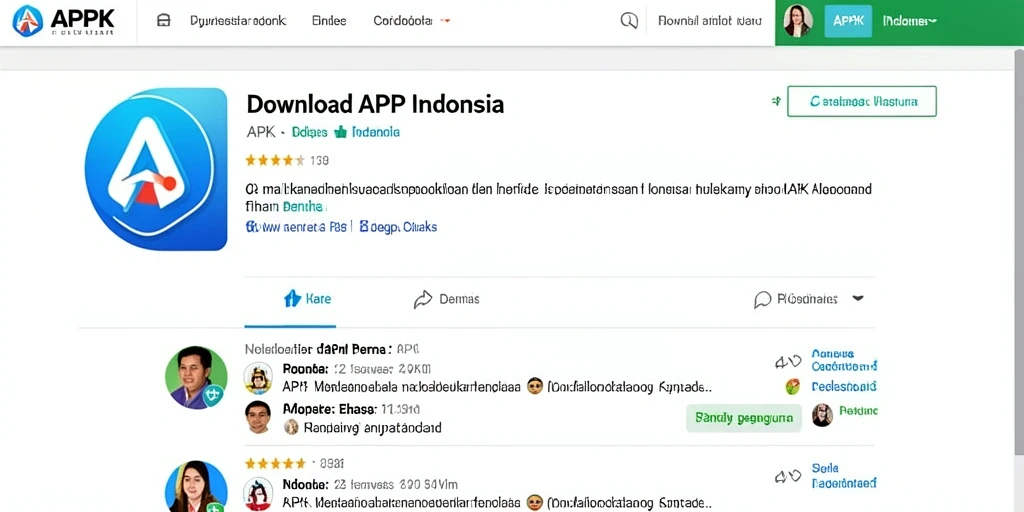Viewport: 1024px width, 512px height.
Task: Click the Mopete: Ehasa name
Action: coord(329,409)
